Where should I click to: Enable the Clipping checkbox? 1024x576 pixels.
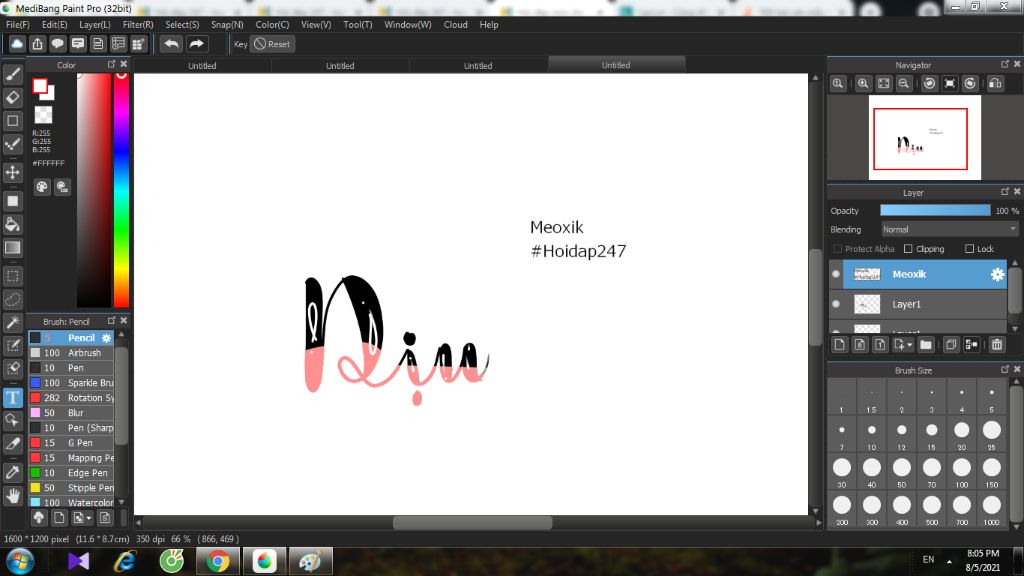pyautogui.click(x=908, y=249)
